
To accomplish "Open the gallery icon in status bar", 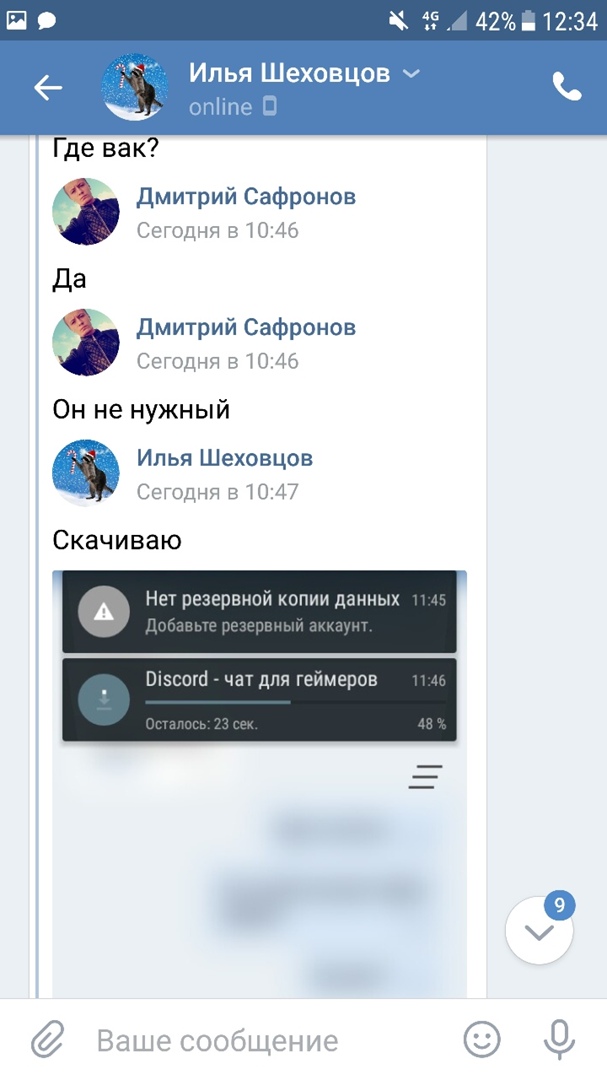I will point(16,21).
